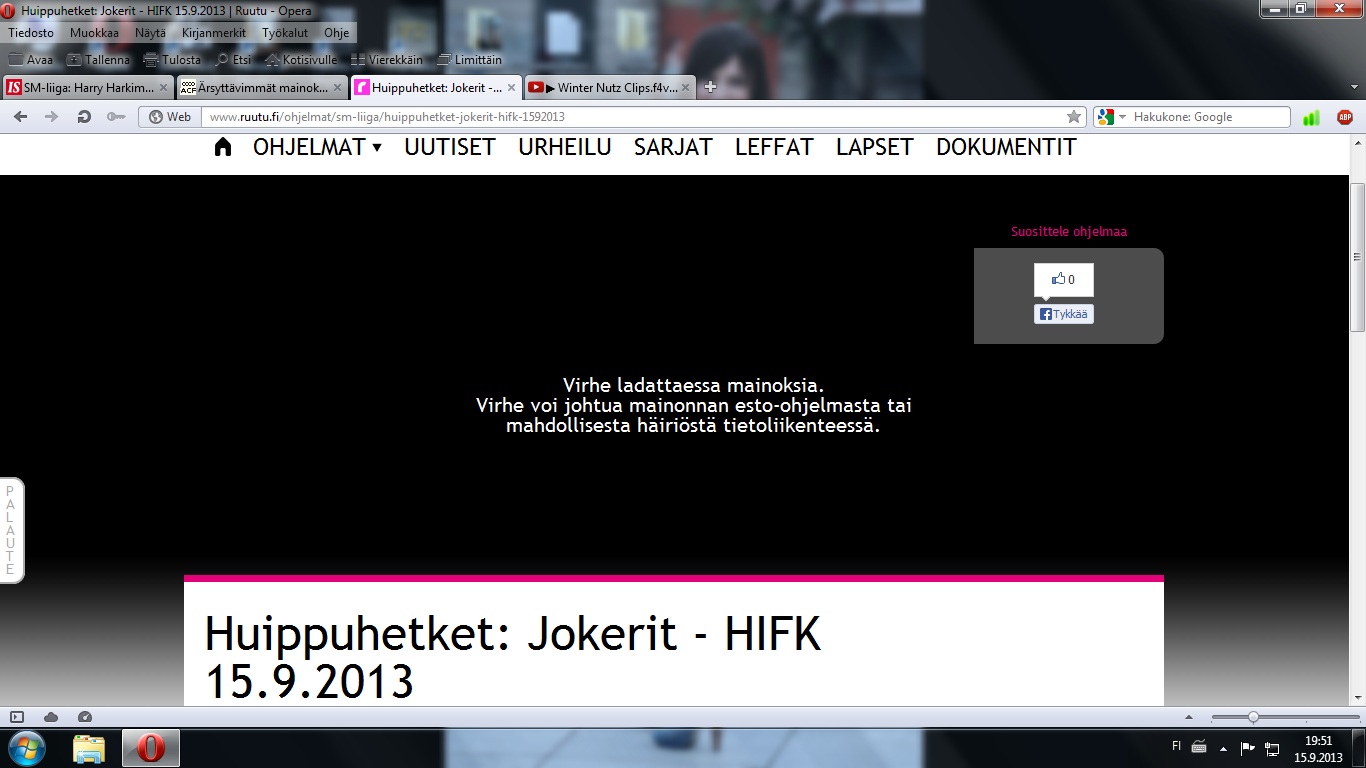Click the back arrow navigation button
1366x768 pixels.
point(20,117)
